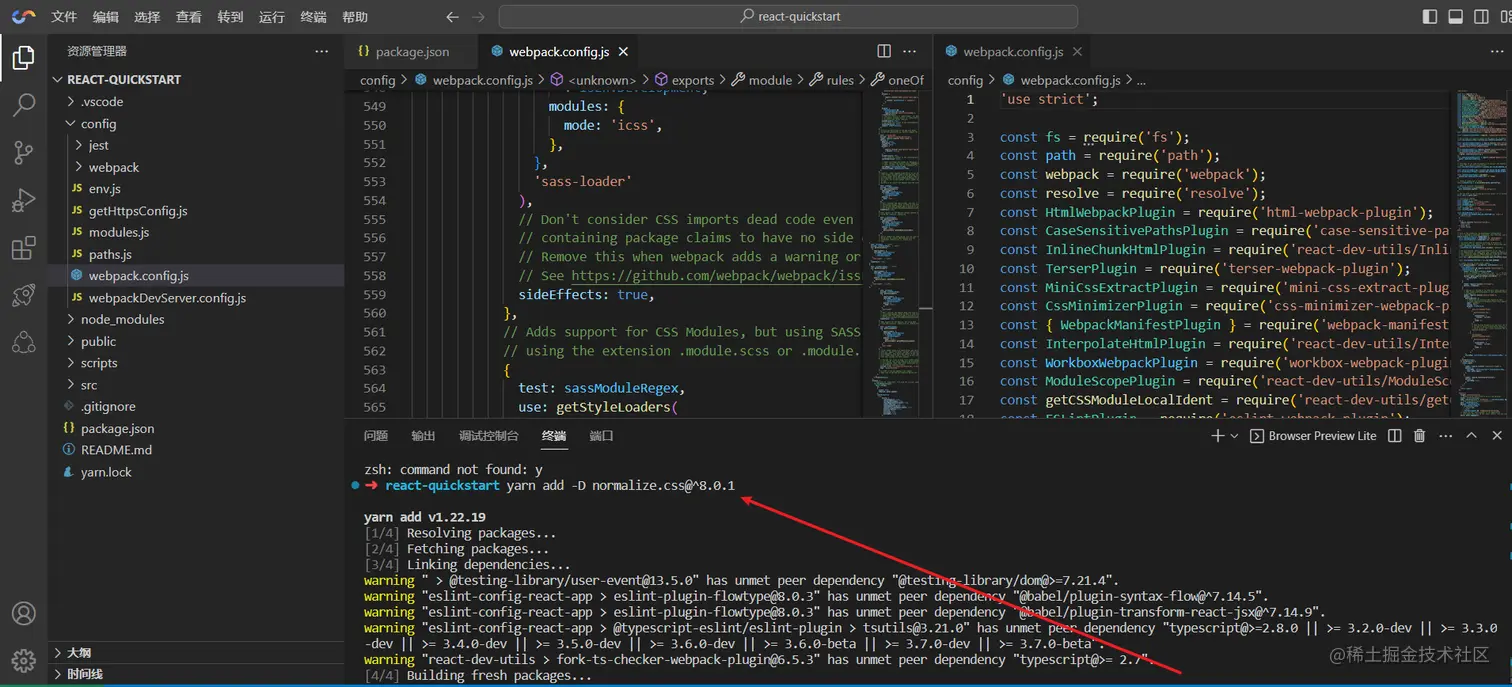This screenshot has width=1512, height=687.
Task: Expand the scripts folder
Action: 196,363
